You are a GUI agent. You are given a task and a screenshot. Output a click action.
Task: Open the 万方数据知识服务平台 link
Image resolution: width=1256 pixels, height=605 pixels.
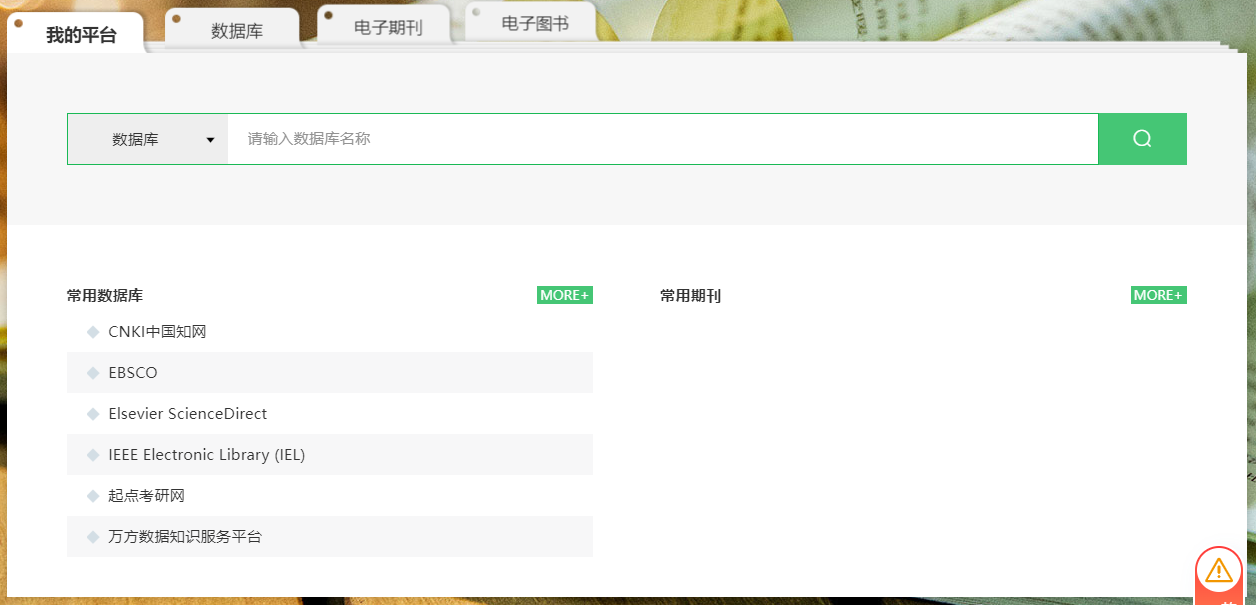185,537
